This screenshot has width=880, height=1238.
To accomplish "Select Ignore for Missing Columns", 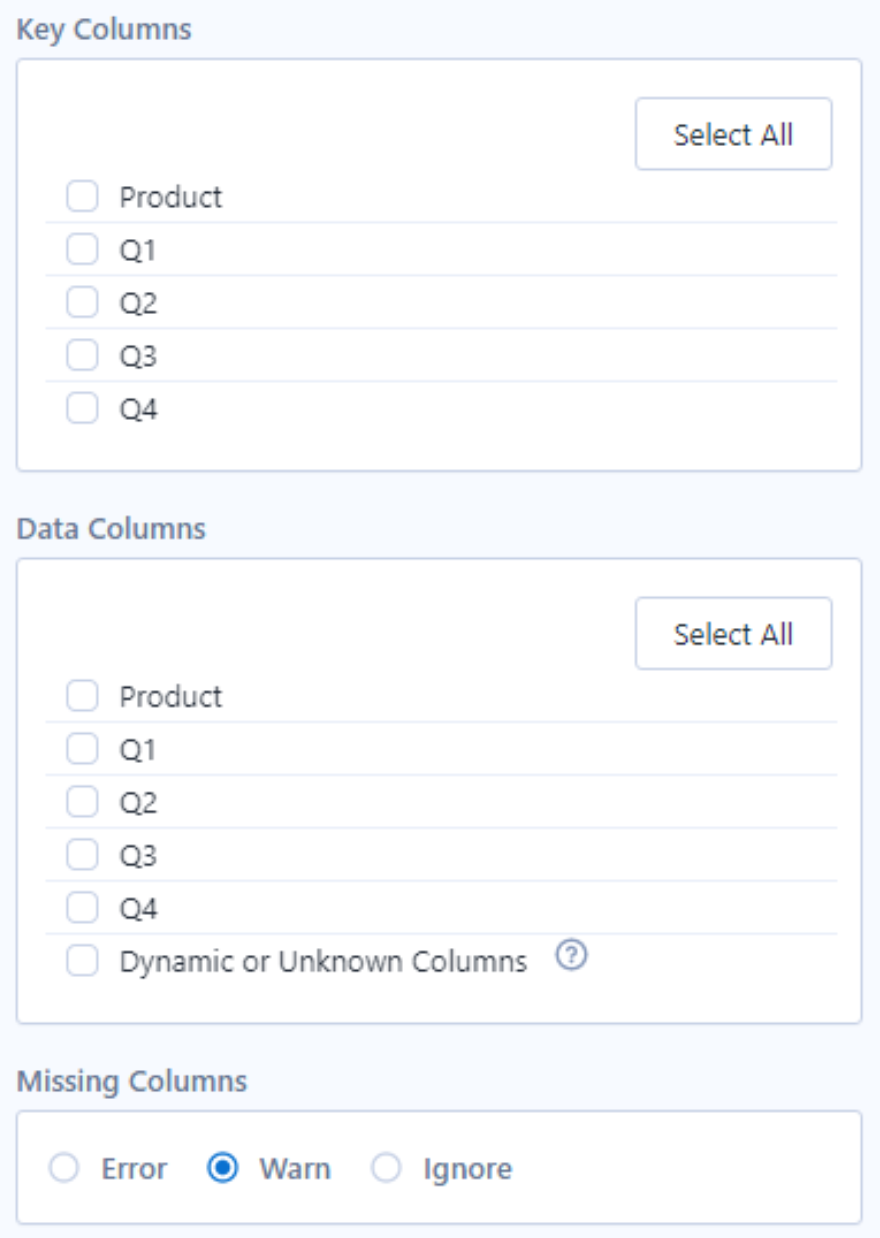I will [x=386, y=1168].
